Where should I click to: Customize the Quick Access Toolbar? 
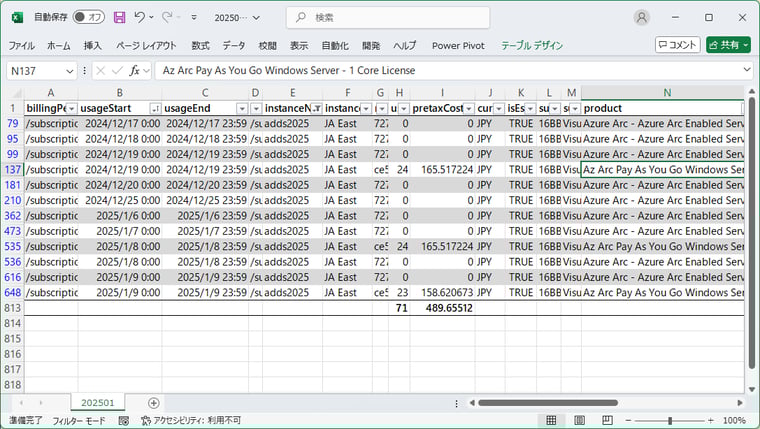click(194, 17)
